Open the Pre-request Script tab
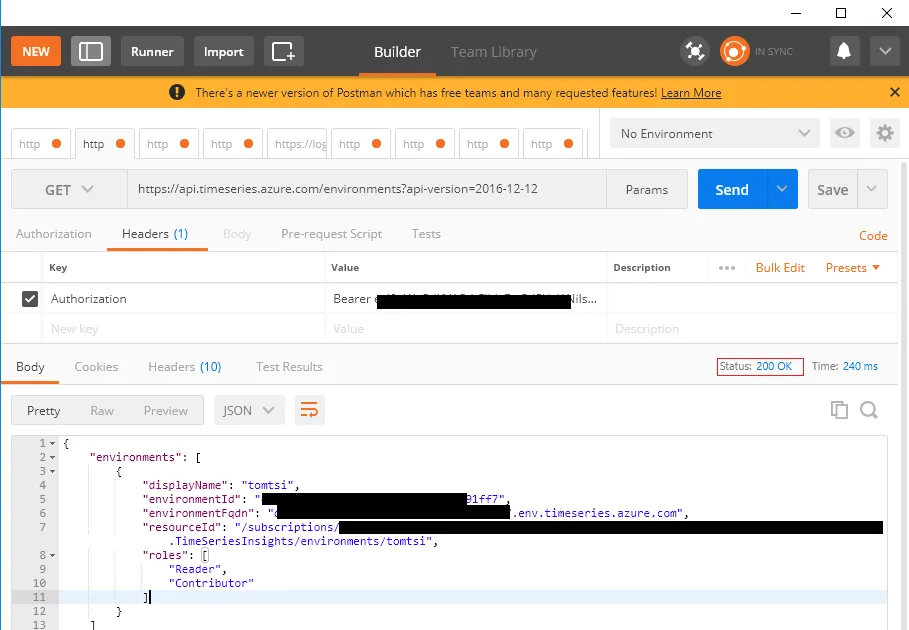 [x=331, y=234]
